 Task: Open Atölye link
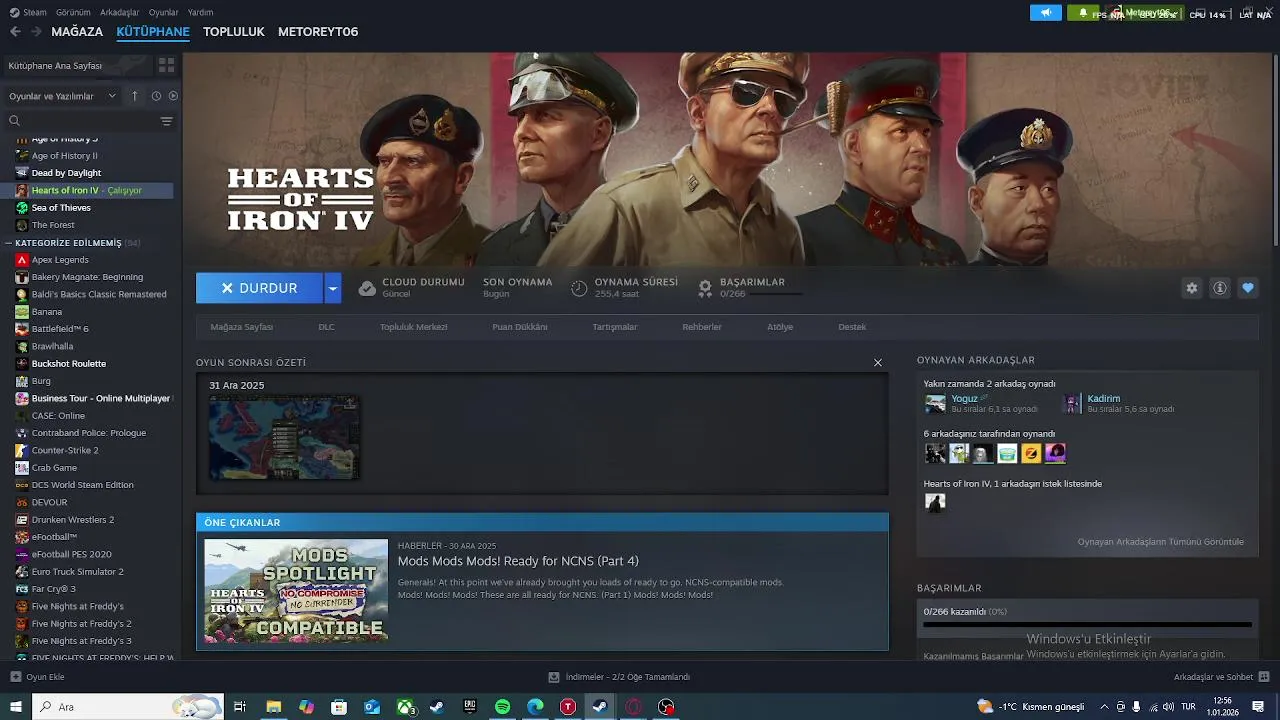coord(779,327)
